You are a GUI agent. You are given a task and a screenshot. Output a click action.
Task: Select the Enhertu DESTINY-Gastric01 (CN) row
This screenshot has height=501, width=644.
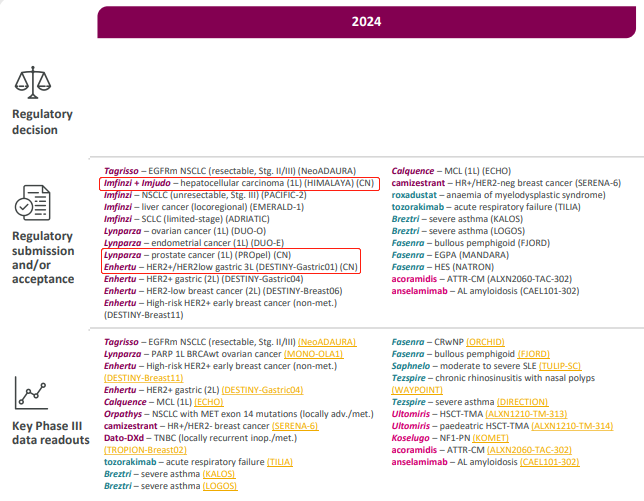[230, 267]
